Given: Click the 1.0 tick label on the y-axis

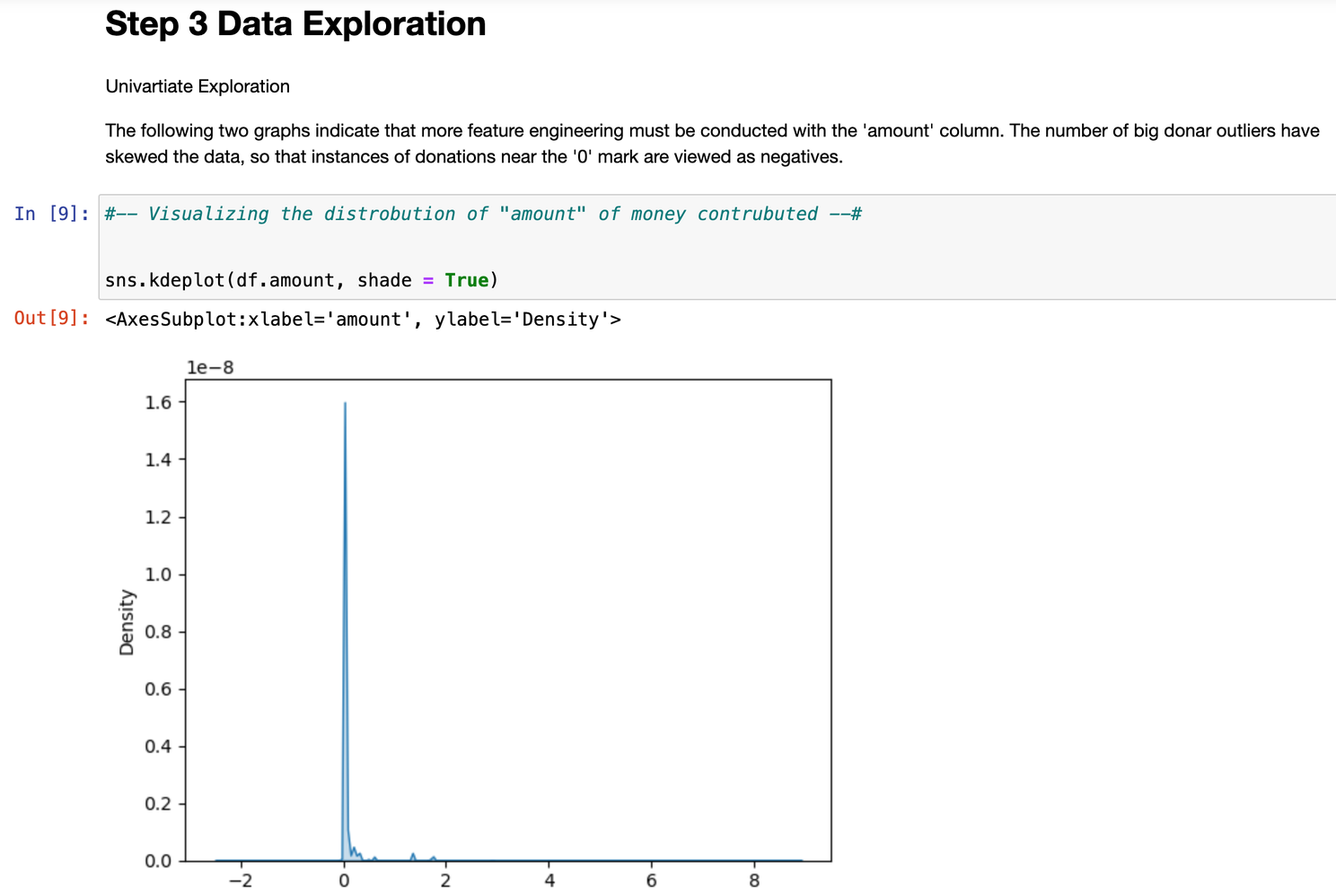Looking at the screenshot, I should coord(158,575).
